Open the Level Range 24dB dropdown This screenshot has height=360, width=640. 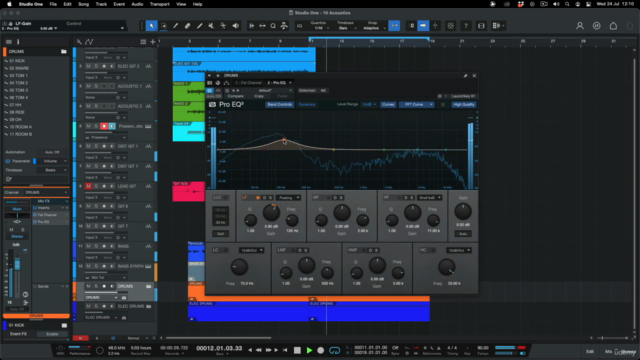point(369,104)
